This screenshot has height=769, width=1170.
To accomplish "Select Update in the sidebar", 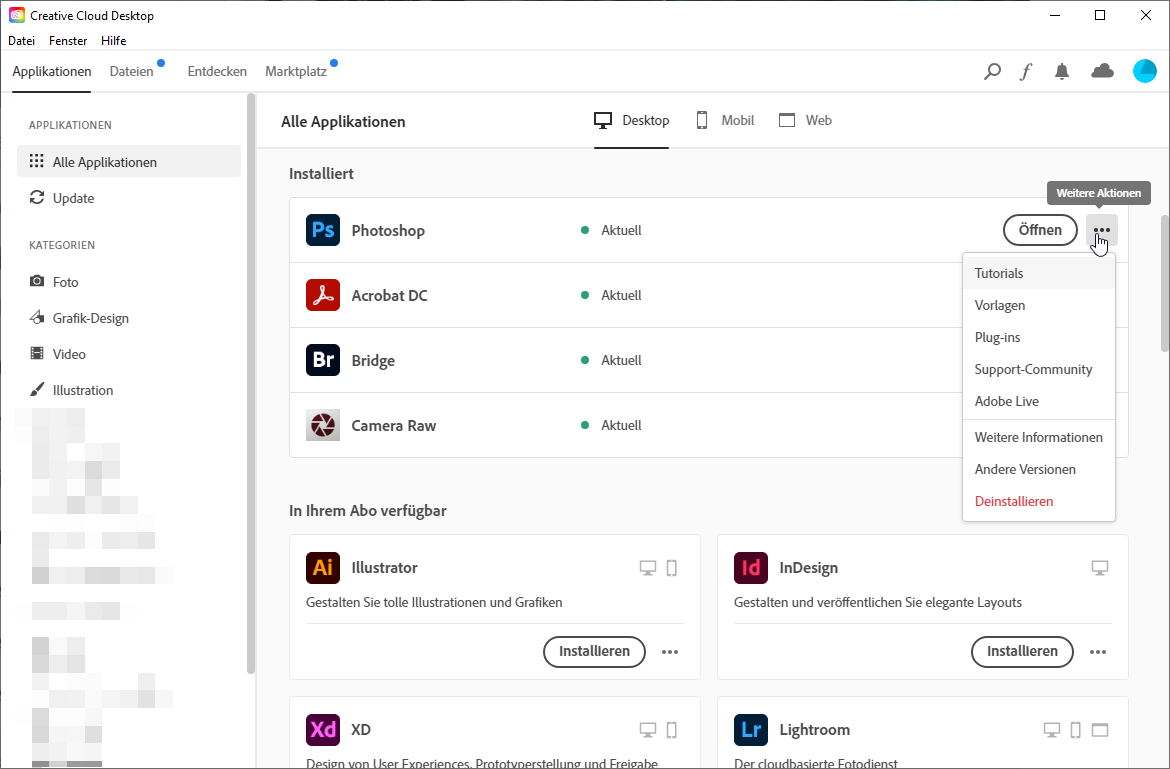I will [x=73, y=198].
